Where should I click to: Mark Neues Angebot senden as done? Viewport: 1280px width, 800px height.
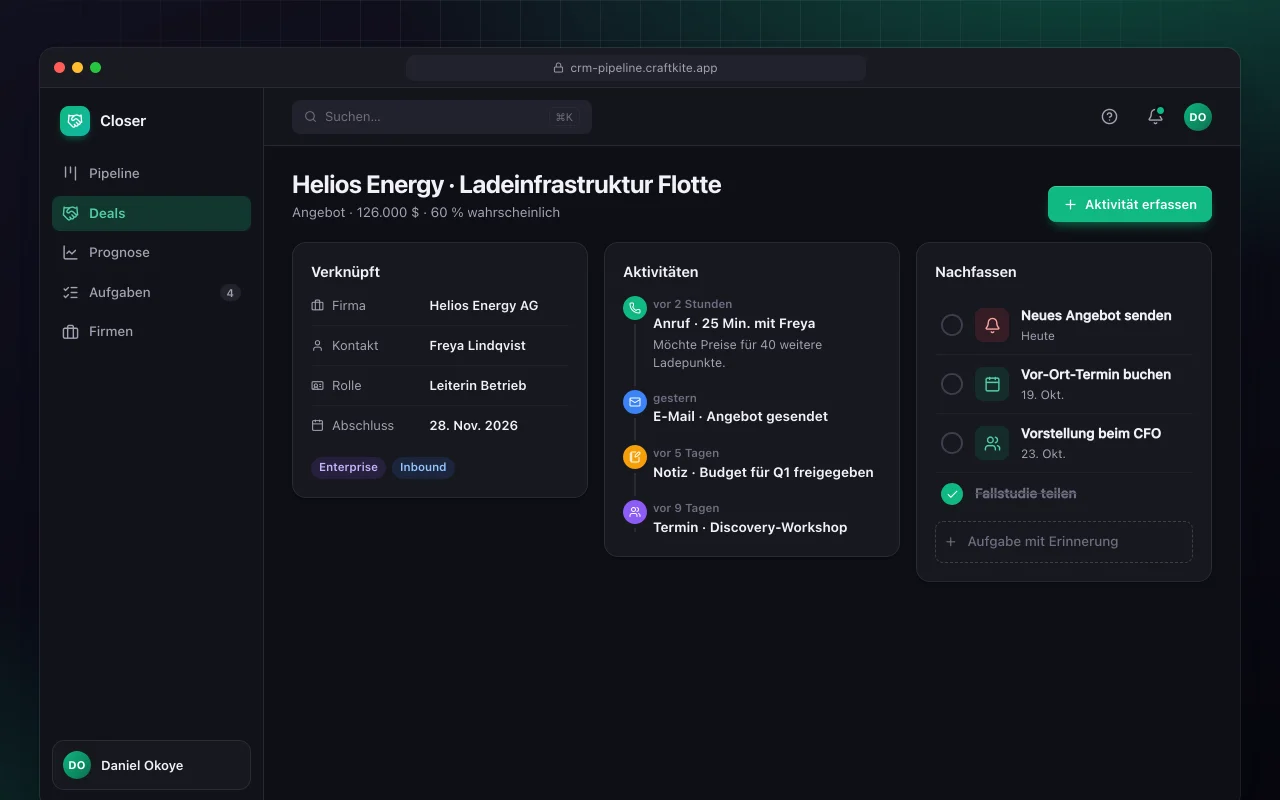tap(952, 325)
